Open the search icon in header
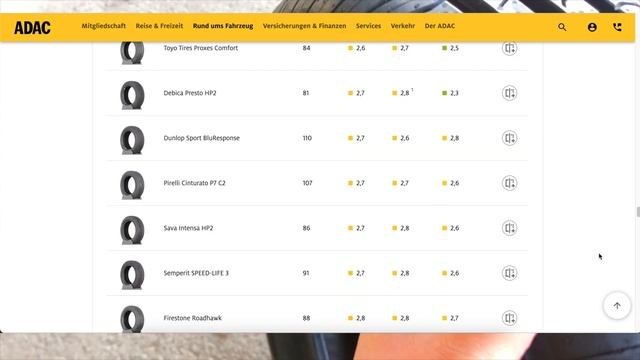This screenshot has width=640, height=360. point(562,27)
